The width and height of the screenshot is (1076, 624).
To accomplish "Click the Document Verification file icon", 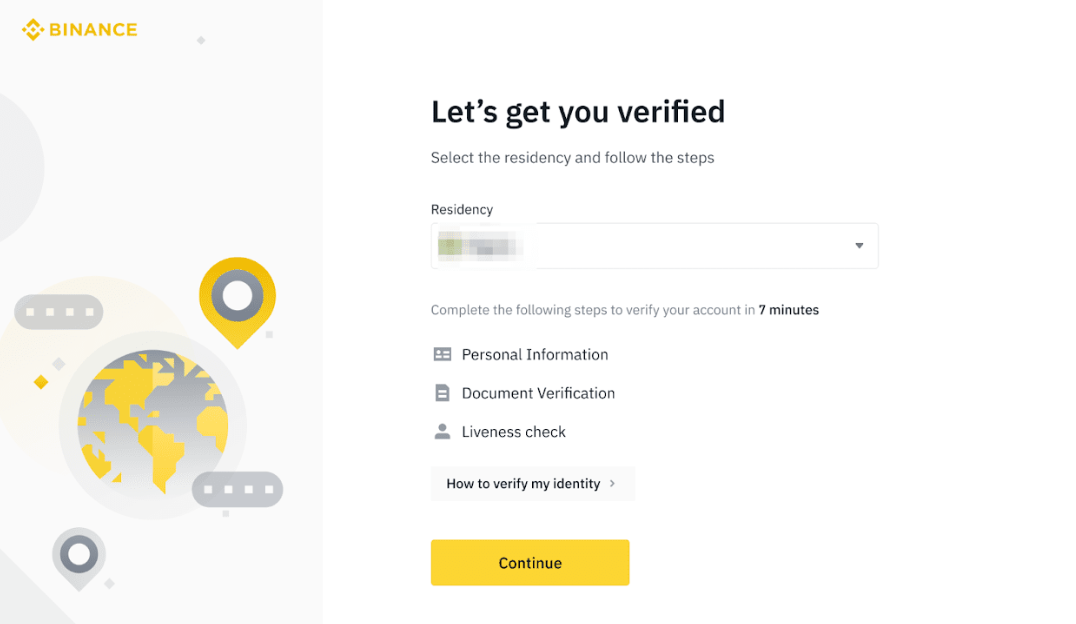I will [x=441, y=392].
